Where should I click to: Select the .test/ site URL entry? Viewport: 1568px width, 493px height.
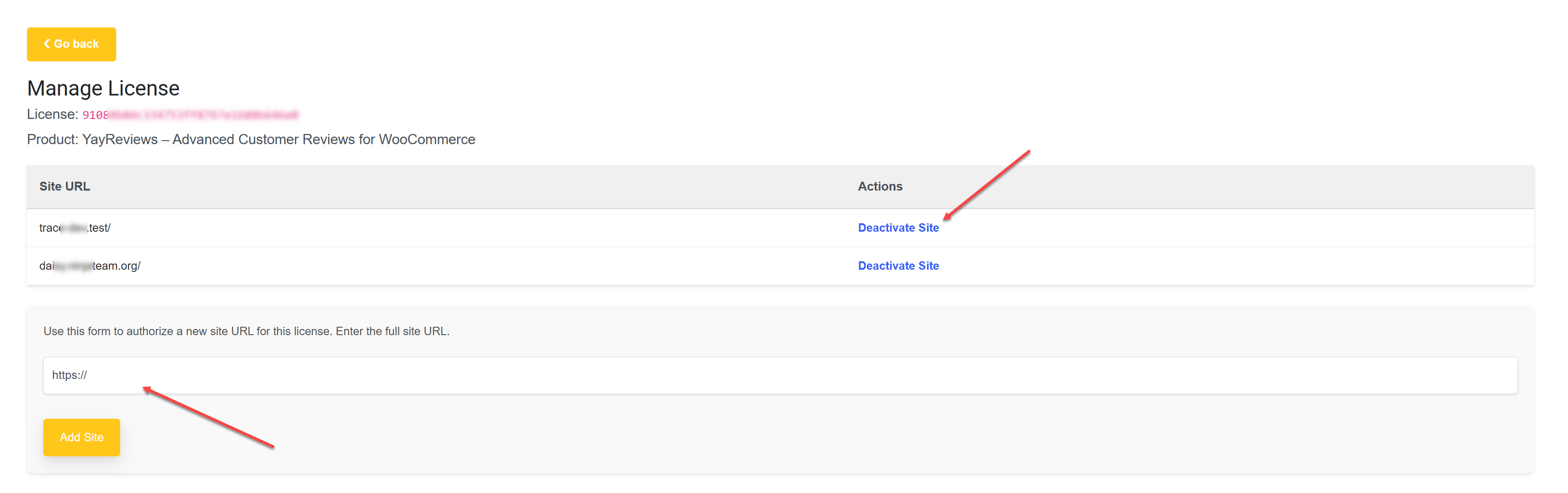click(x=75, y=228)
